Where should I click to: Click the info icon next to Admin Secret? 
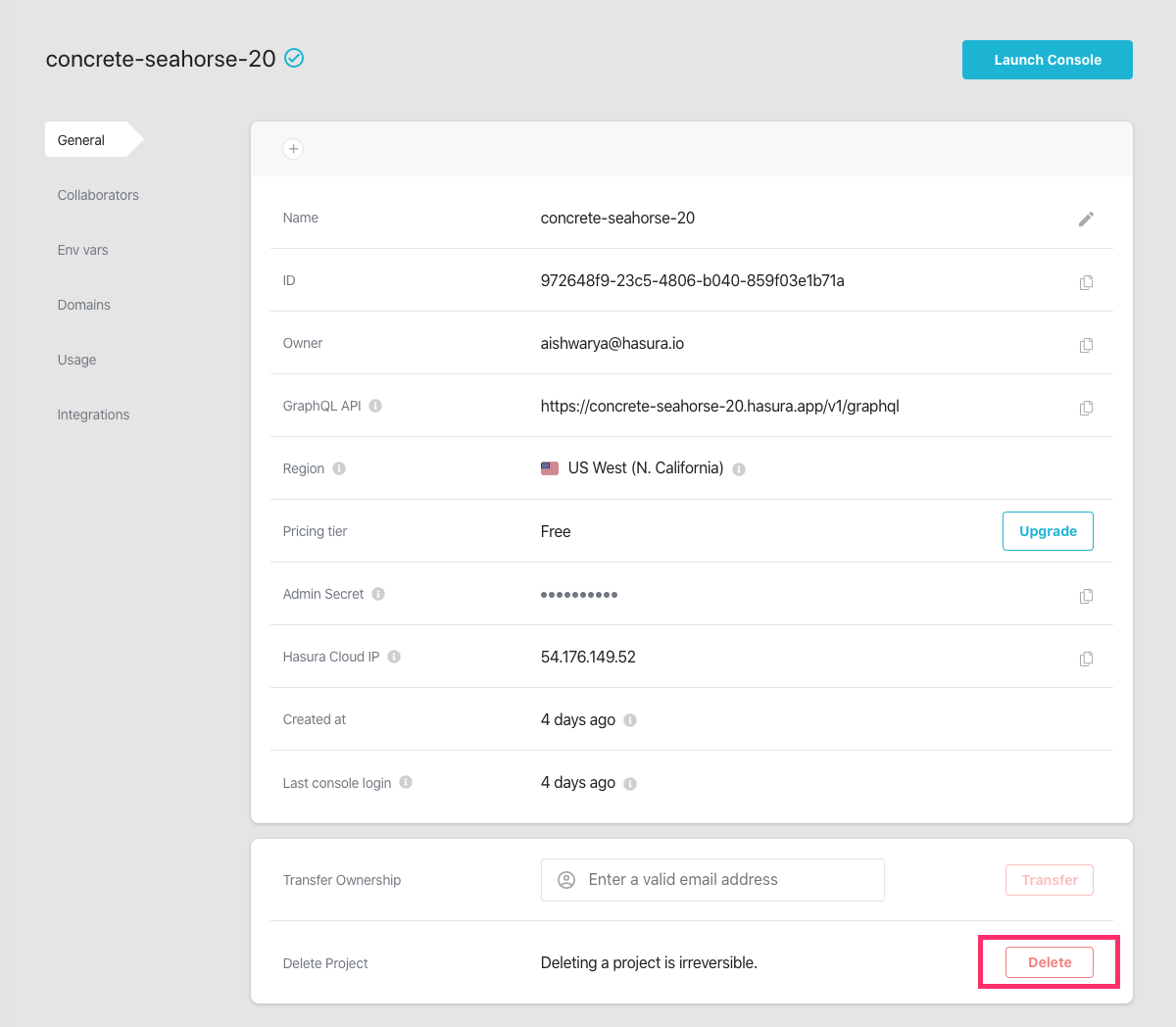(x=378, y=594)
